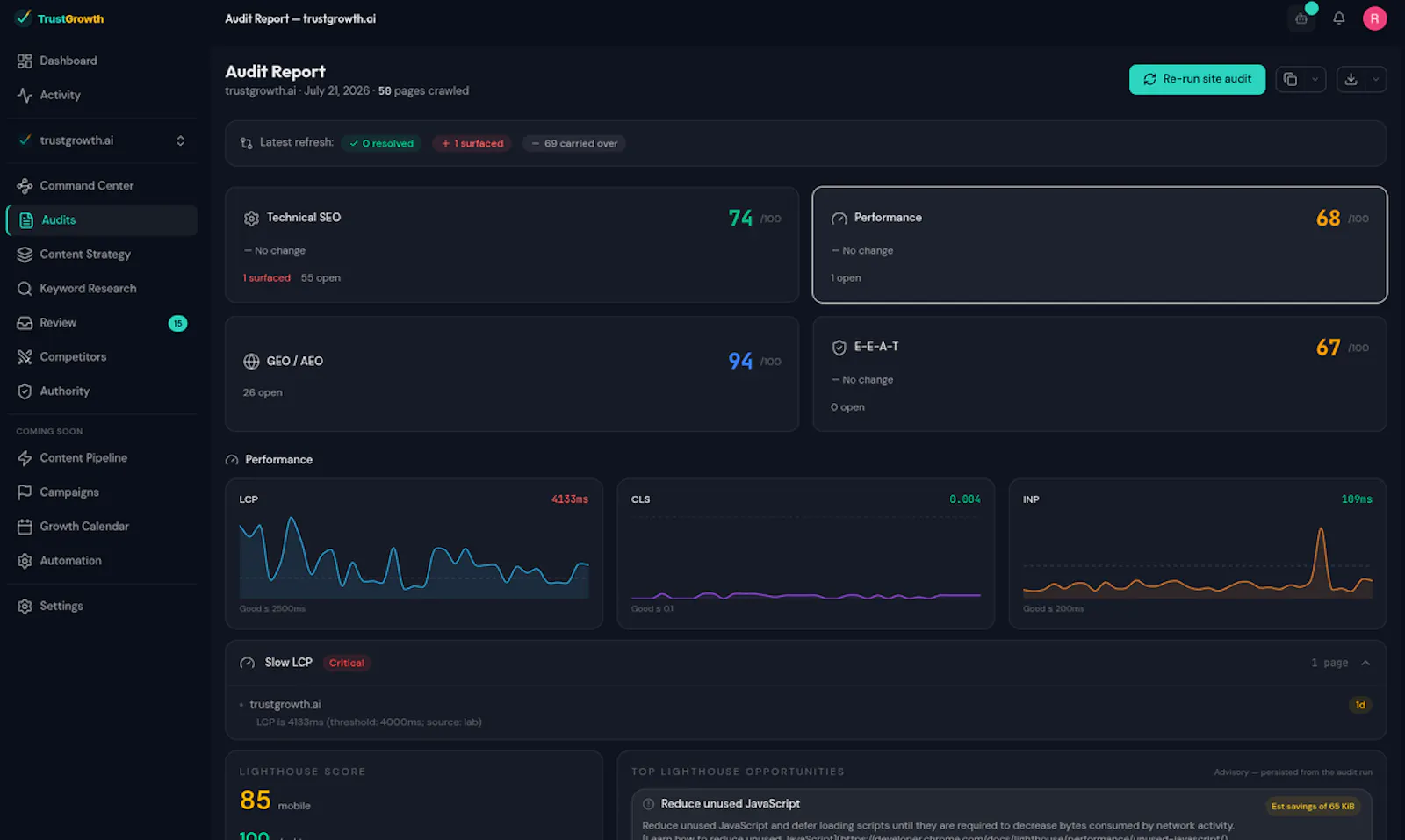Click the Lighthouse mobile score 85
1405x840 pixels.
[x=256, y=801]
